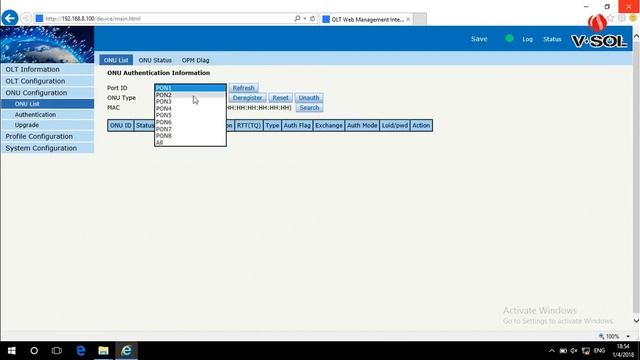The image size is (640, 360).
Task: Click the Deregister button
Action: tap(247, 98)
